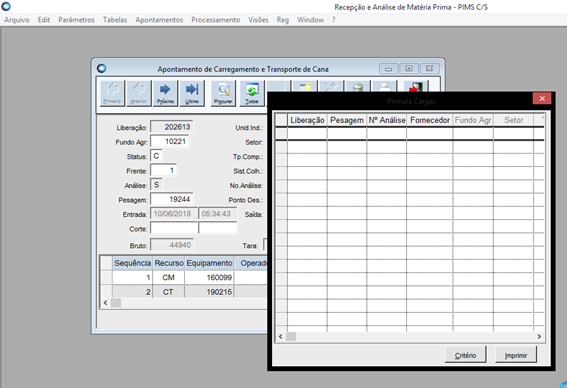Click the Pesagem column header in Procura Cargas
Screen dimensions: 567x388
(x=347, y=120)
